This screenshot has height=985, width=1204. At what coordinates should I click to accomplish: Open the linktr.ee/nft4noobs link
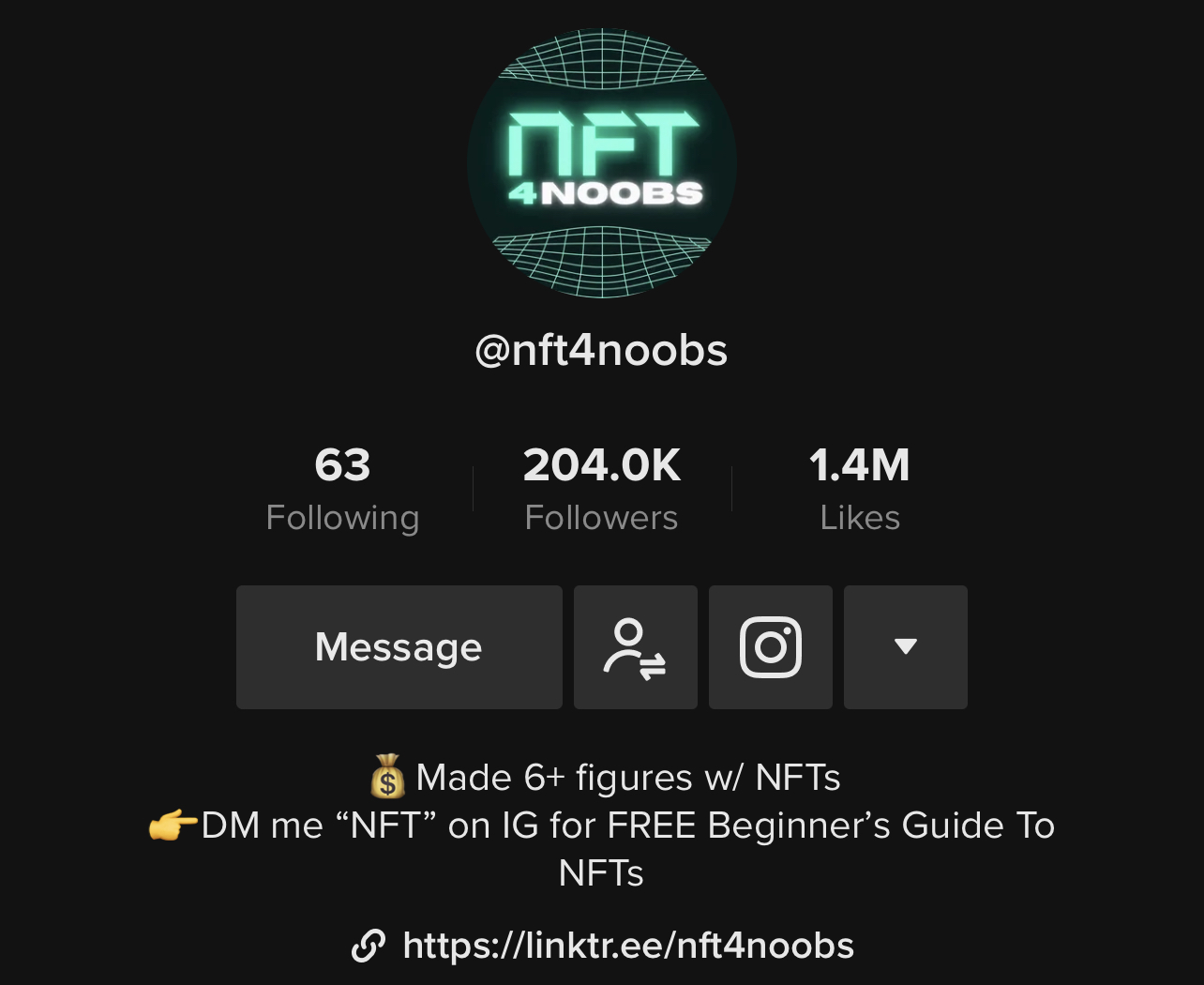628,946
